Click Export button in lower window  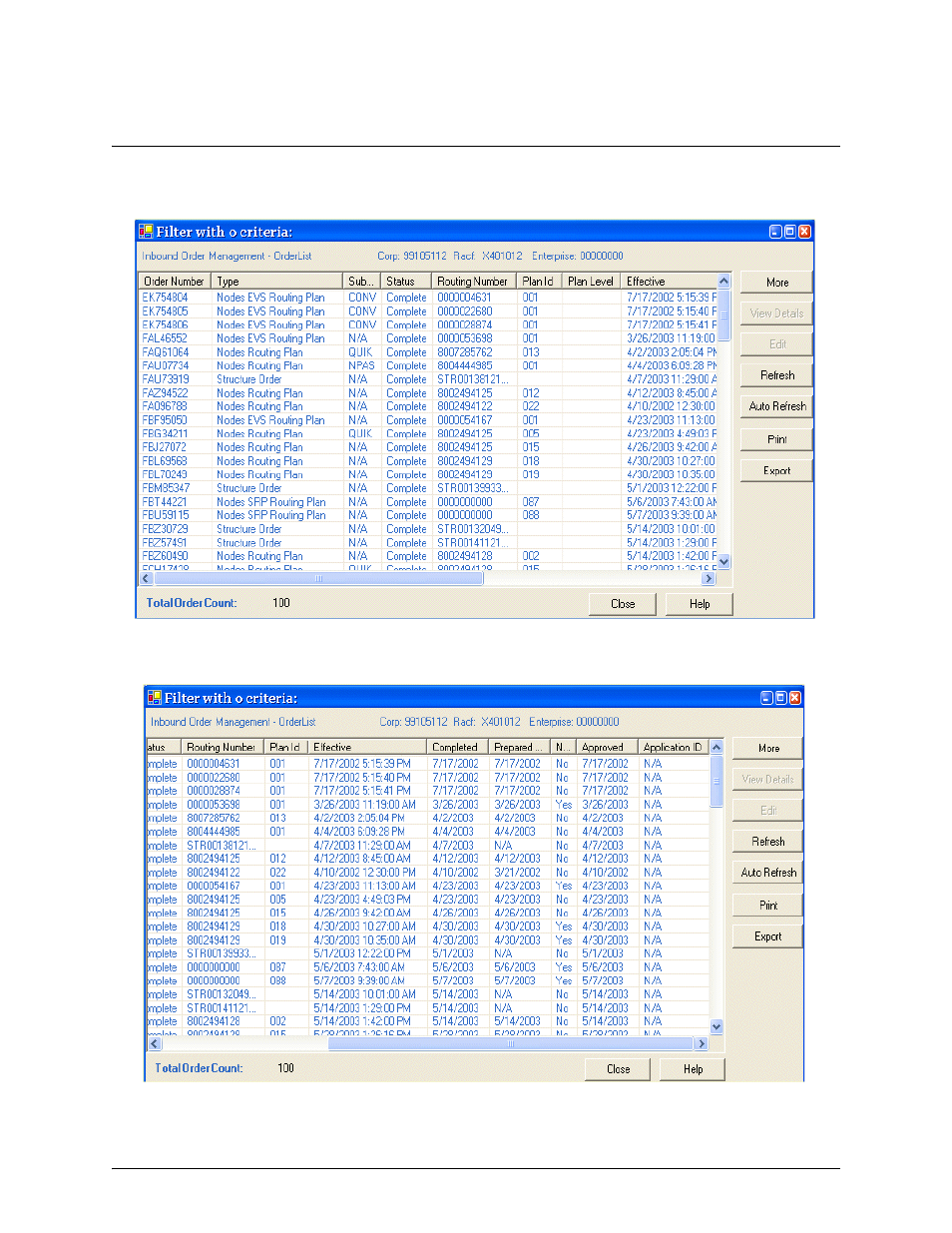click(x=767, y=936)
